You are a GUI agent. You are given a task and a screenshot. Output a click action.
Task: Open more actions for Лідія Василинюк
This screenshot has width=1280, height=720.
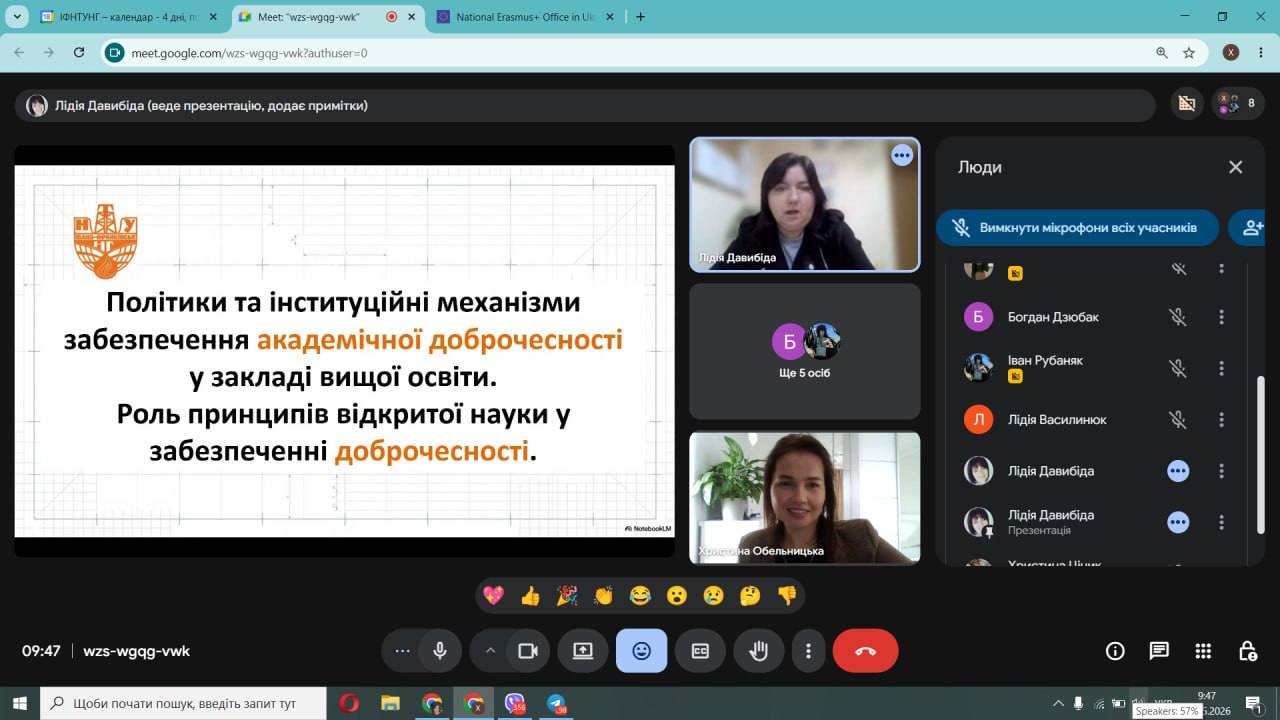(x=1221, y=420)
